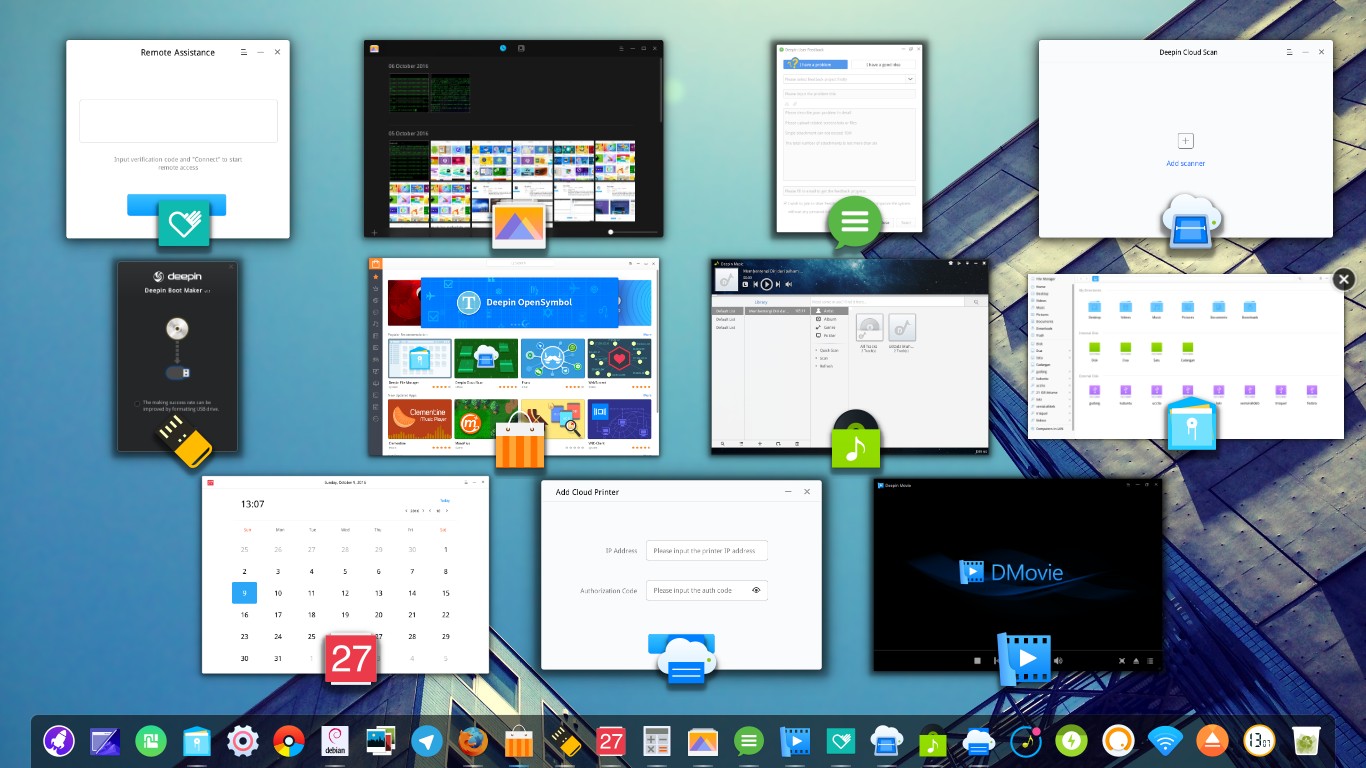Open the playlist icon in Deepin Movie
This screenshot has width=1366, height=768.
point(1150,660)
